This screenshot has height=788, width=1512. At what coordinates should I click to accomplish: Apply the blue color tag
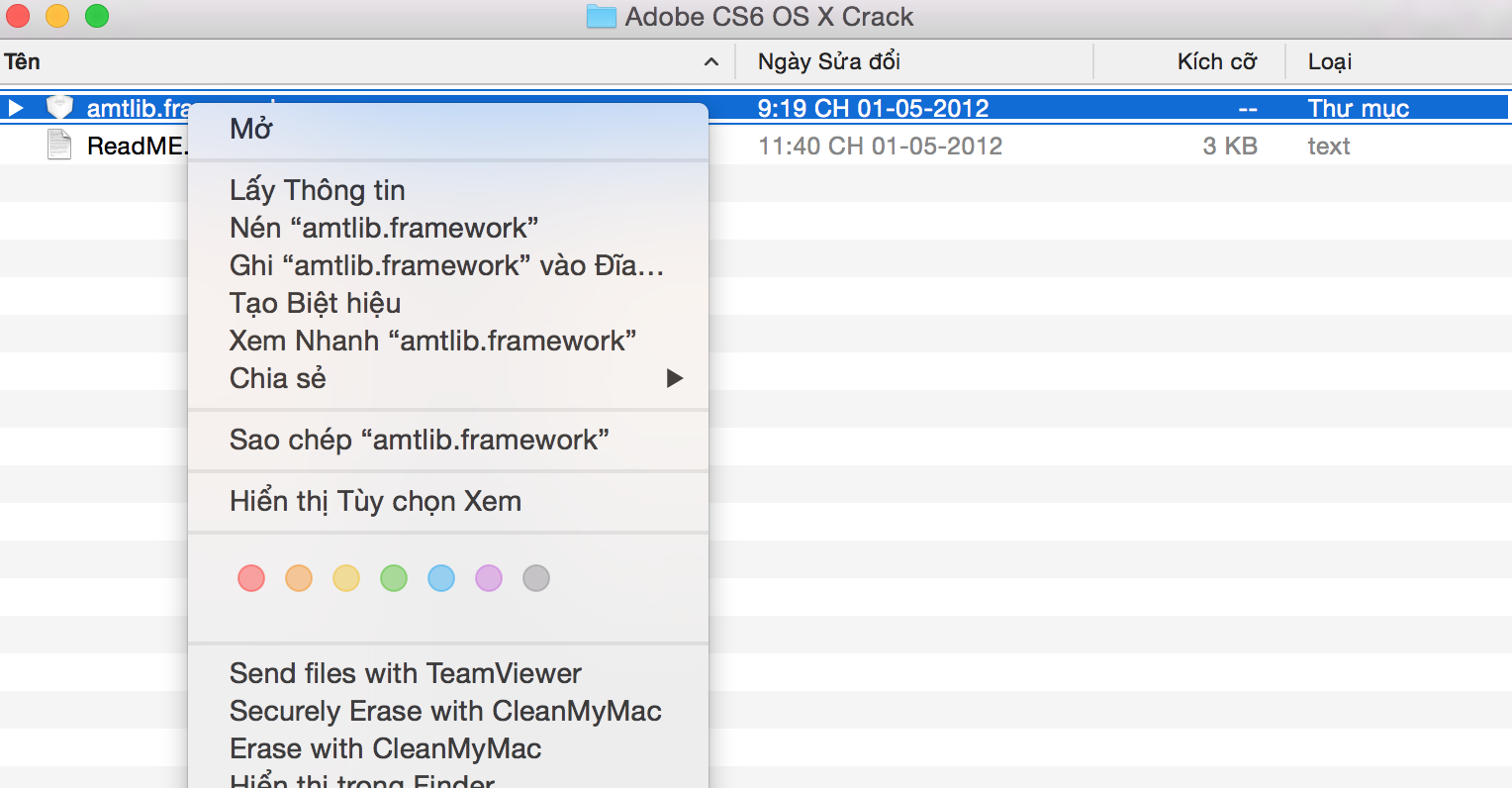[x=441, y=578]
